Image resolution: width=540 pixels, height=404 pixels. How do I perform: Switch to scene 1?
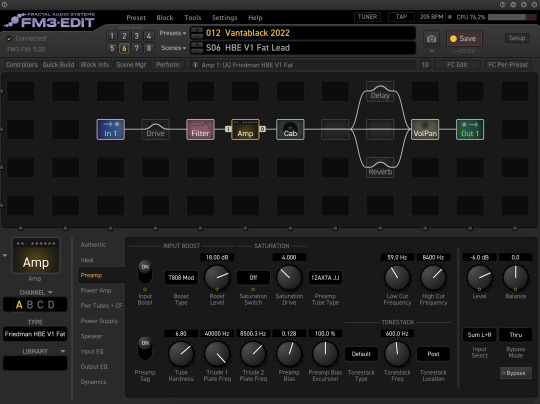click(x=112, y=36)
